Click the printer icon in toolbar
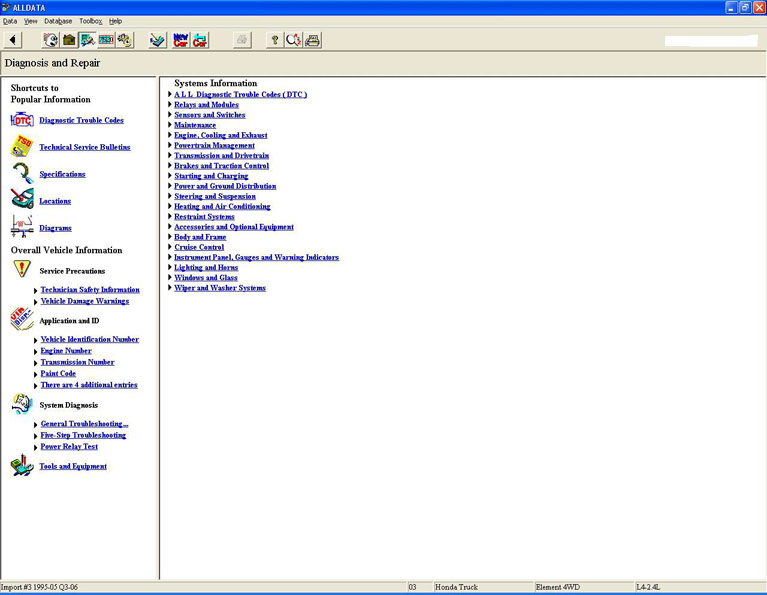The image size is (767, 595). click(x=313, y=40)
